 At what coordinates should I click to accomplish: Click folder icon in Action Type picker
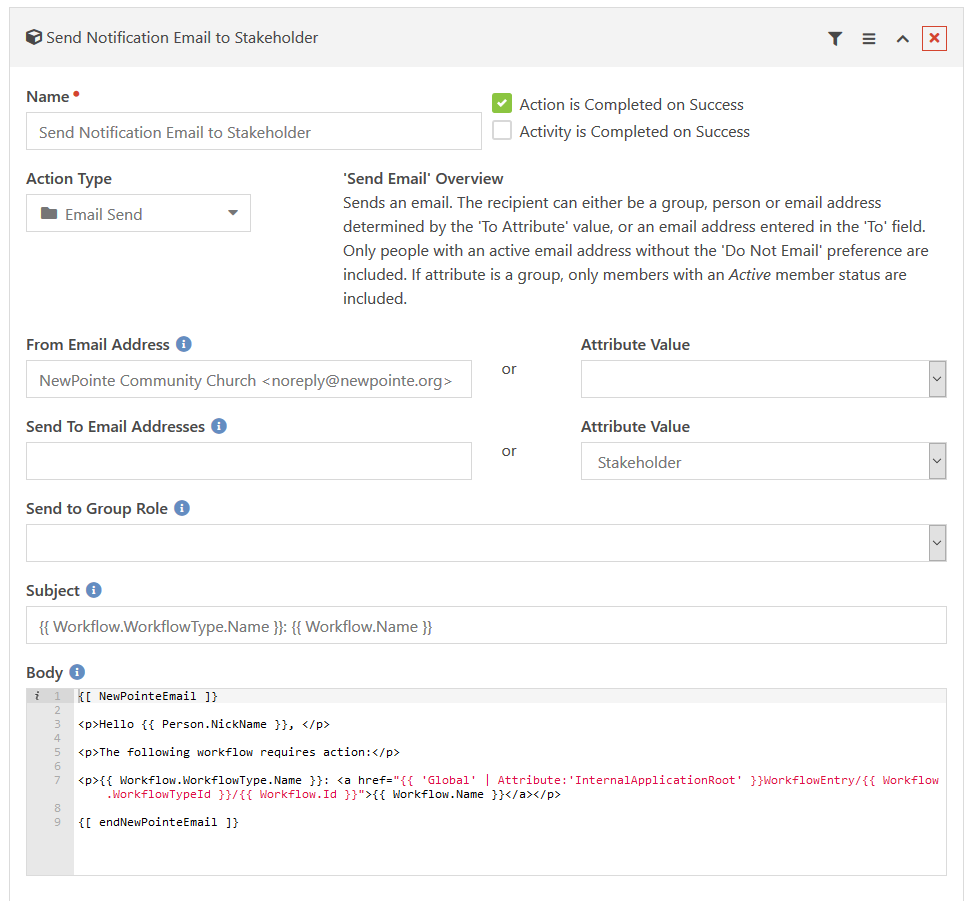[x=49, y=214]
